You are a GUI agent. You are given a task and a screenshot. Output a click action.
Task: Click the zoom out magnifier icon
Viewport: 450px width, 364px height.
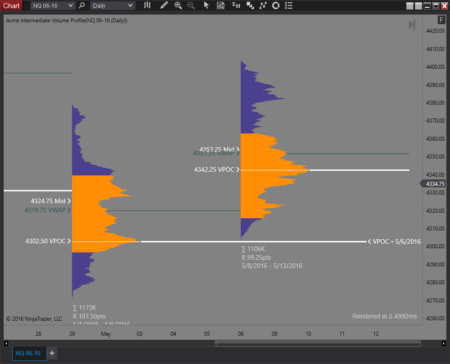191,5
